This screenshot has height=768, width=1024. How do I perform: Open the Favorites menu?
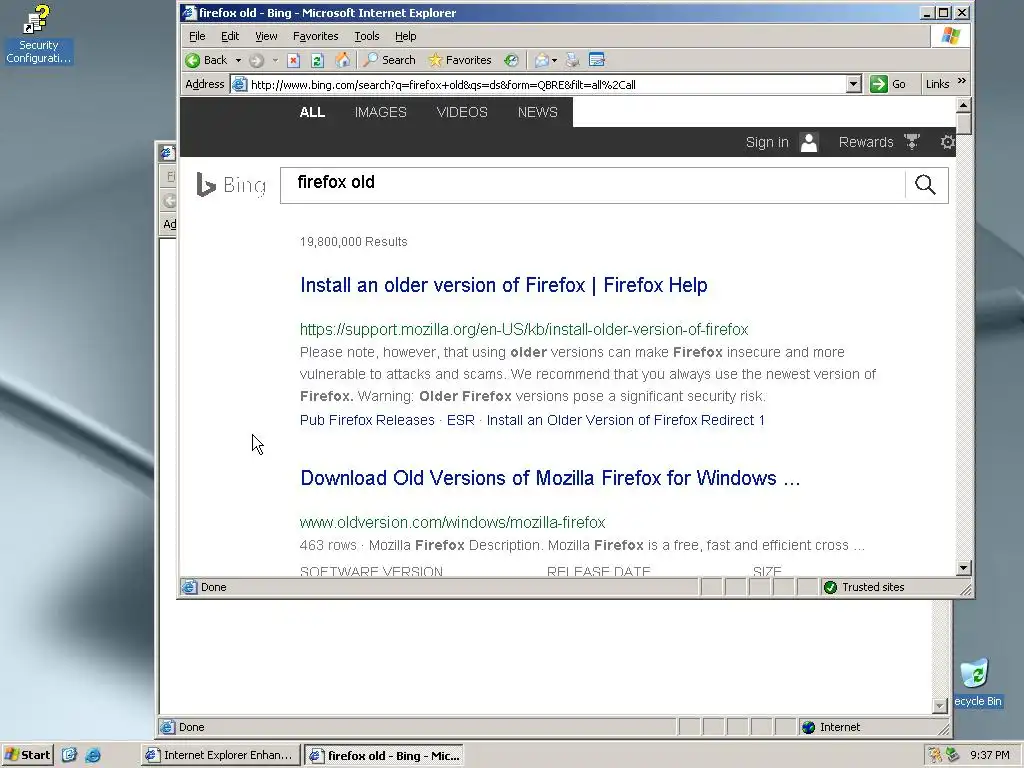point(315,37)
